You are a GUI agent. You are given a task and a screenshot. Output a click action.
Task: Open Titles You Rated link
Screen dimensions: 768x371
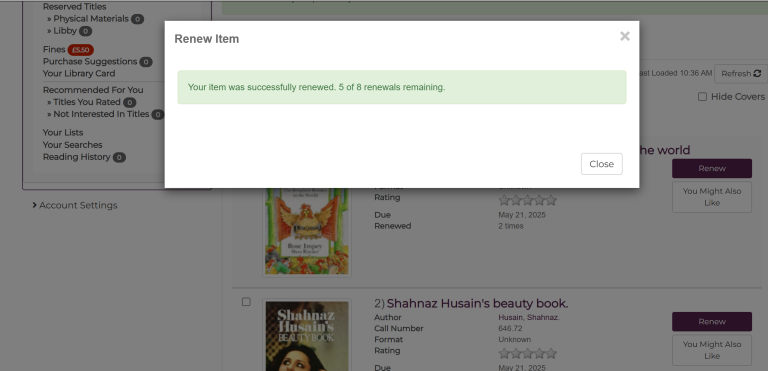click(87, 102)
